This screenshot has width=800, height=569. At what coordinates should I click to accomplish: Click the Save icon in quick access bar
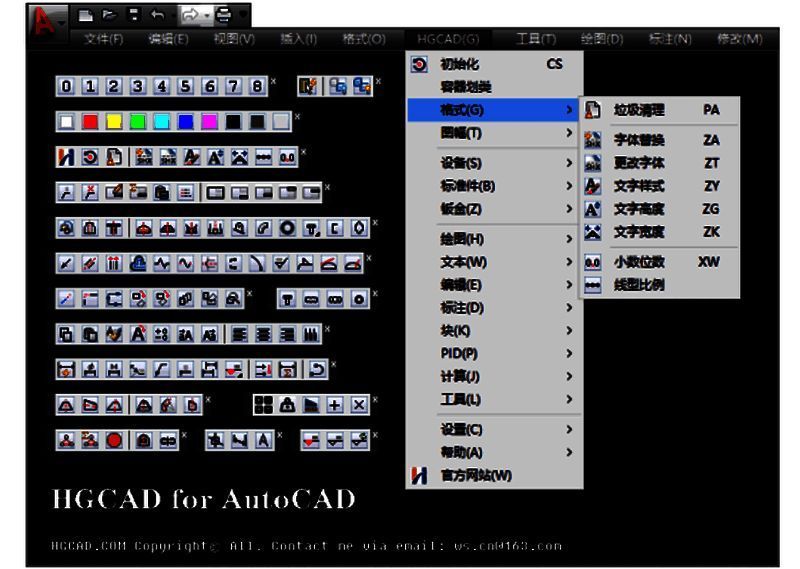pyautogui.click(x=133, y=15)
